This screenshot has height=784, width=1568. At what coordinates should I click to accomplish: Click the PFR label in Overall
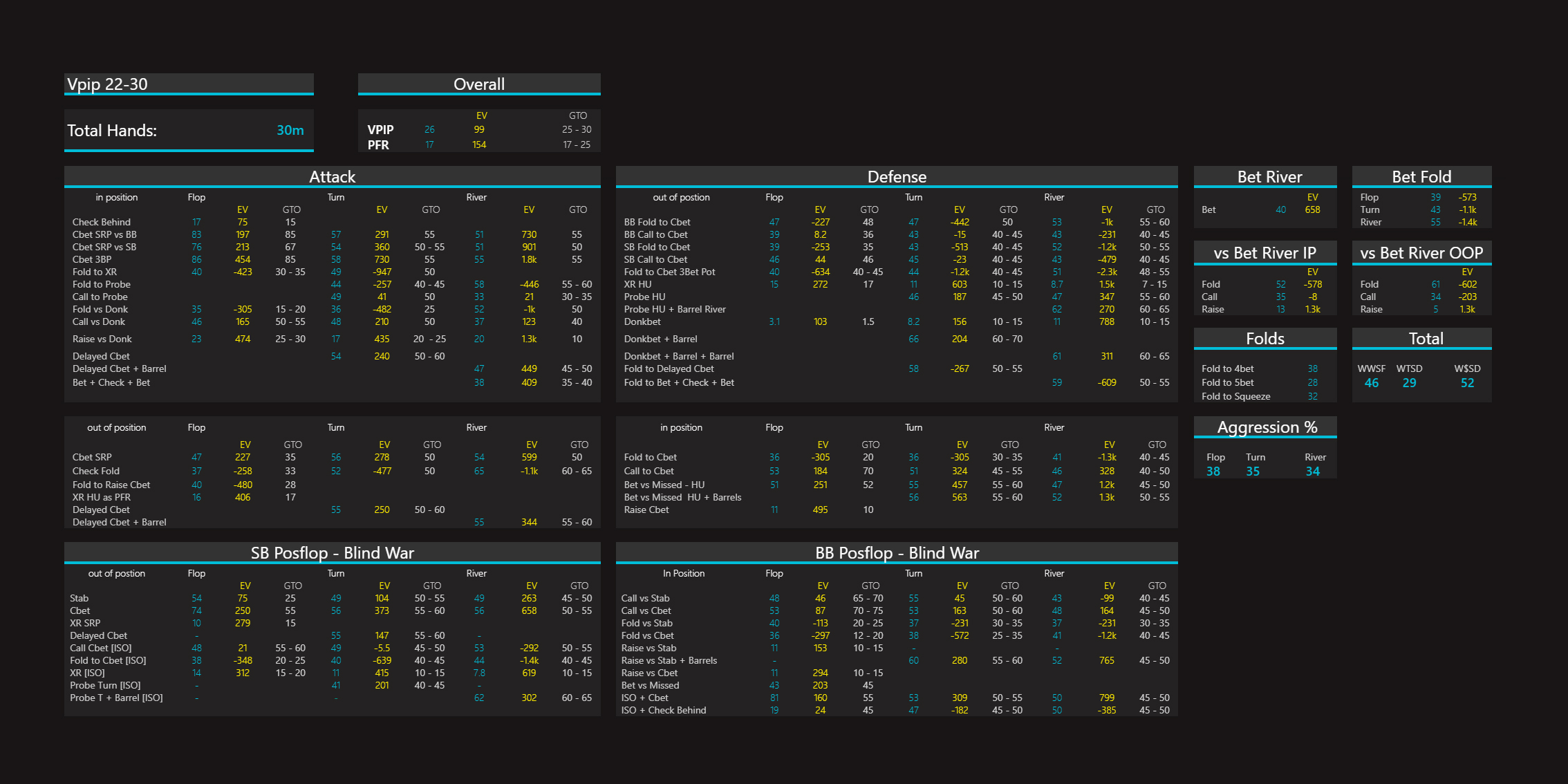click(378, 145)
